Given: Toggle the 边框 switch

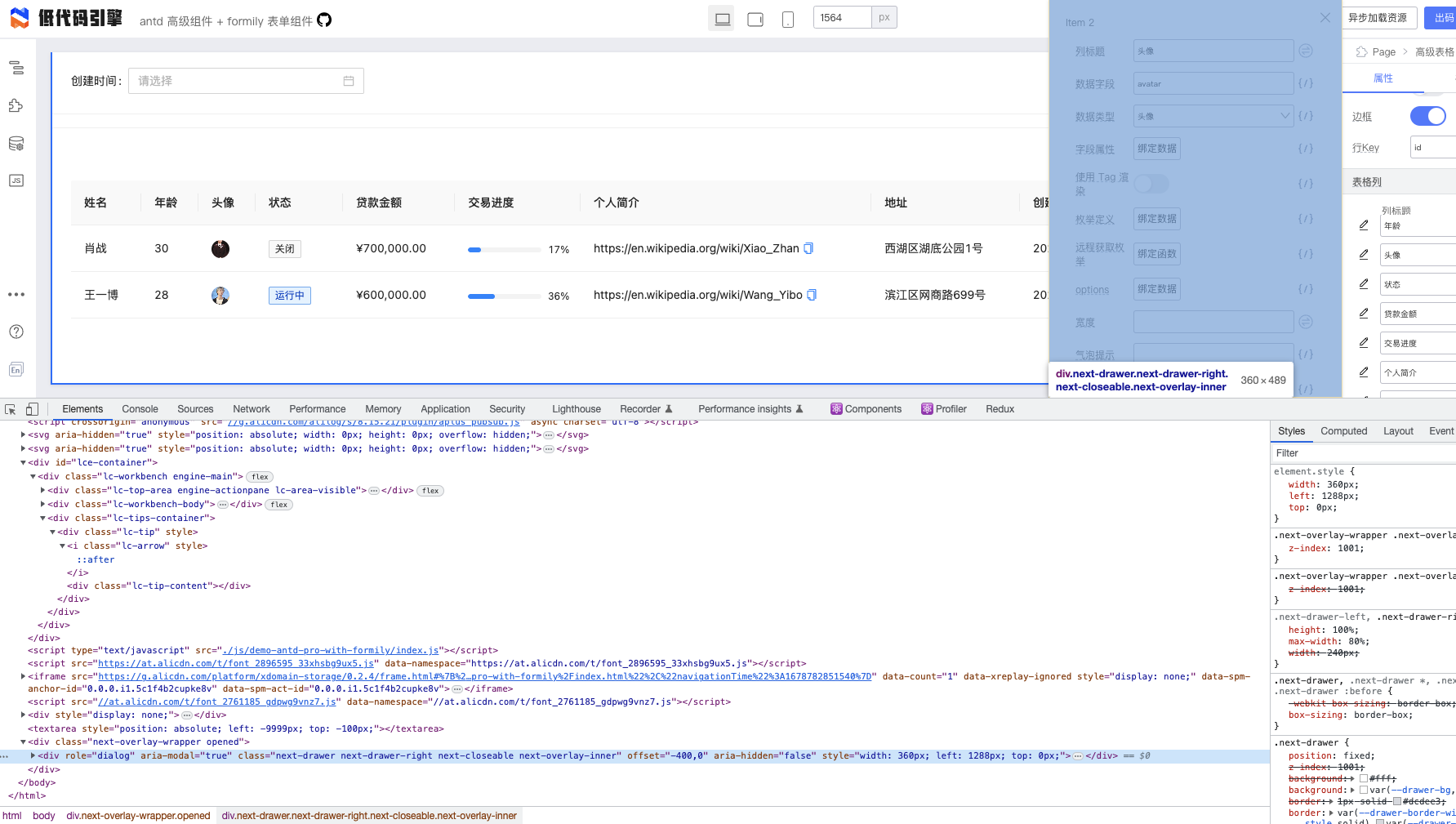Looking at the screenshot, I should 1427,116.
